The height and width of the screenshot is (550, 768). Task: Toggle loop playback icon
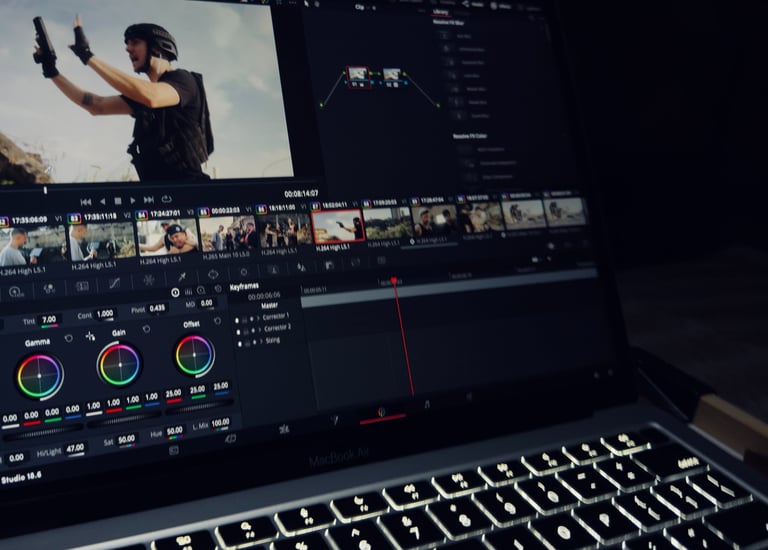coord(167,199)
